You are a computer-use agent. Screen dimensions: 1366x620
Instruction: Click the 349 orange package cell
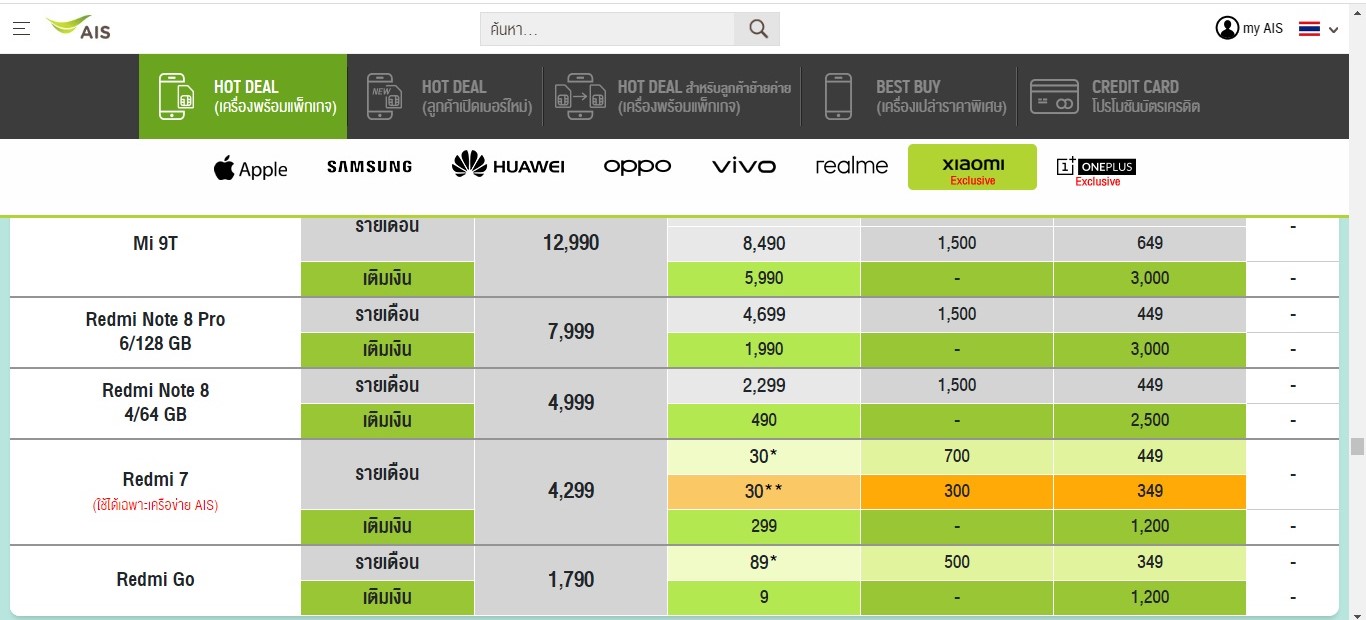coord(1150,491)
